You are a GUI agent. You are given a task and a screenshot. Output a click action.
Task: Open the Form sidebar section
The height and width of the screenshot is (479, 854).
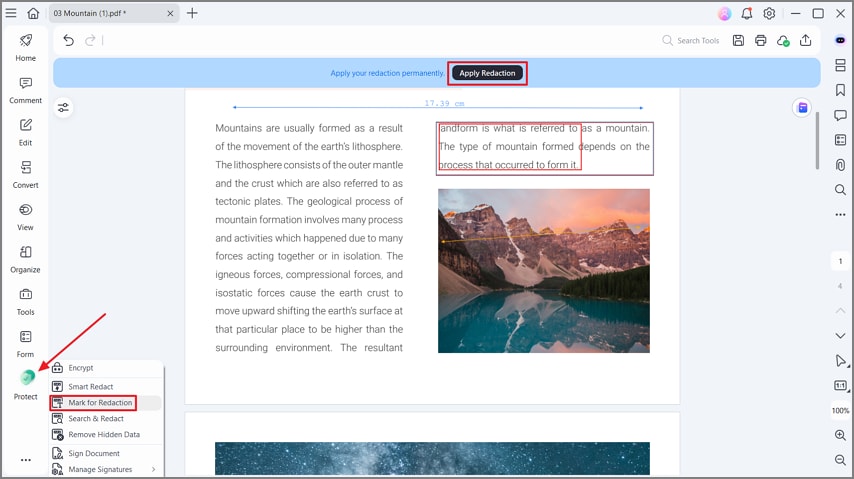point(26,344)
